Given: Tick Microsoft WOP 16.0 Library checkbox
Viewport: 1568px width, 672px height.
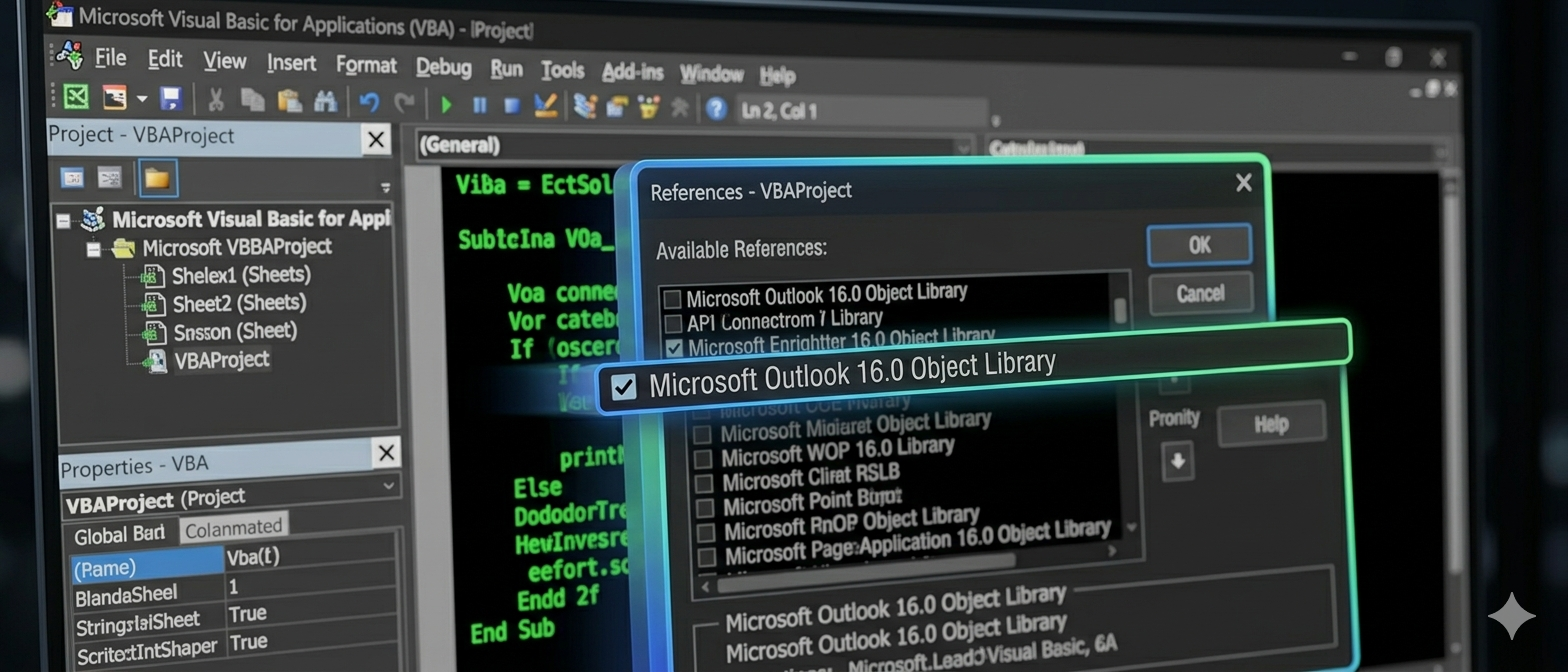Looking at the screenshot, I should (703, 458).
